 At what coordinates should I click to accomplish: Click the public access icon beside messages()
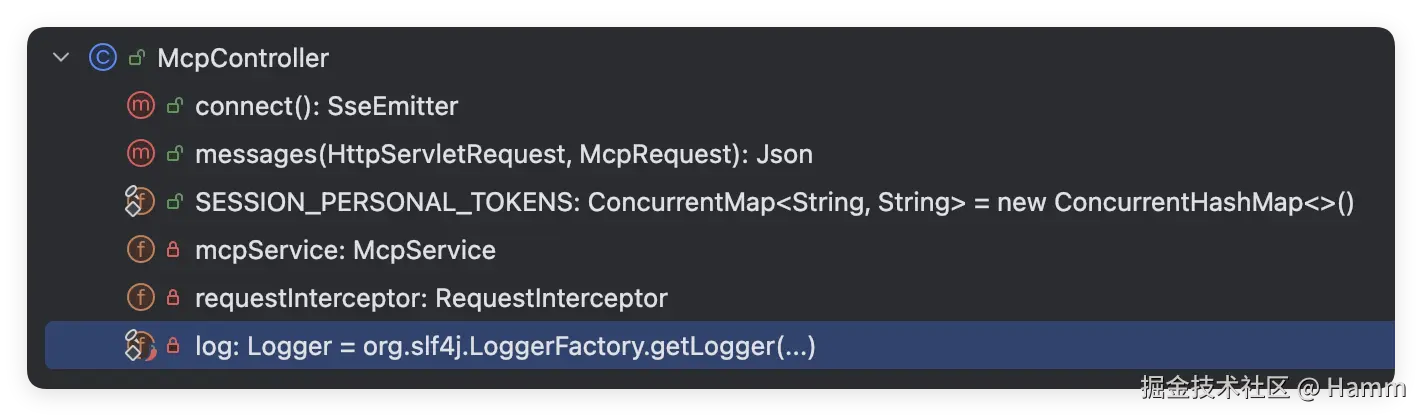174,153
